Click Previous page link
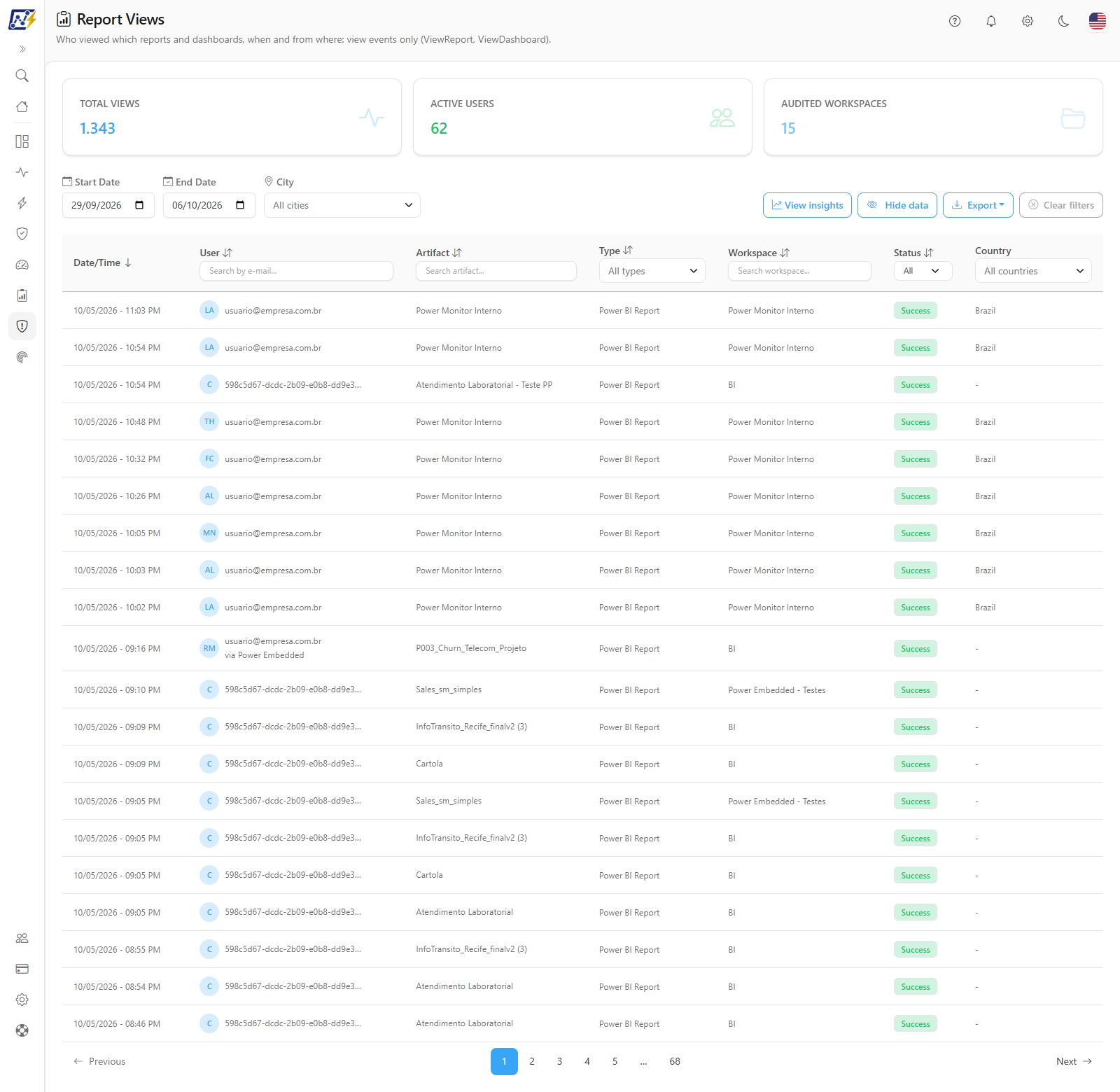 click(99, 1061)
